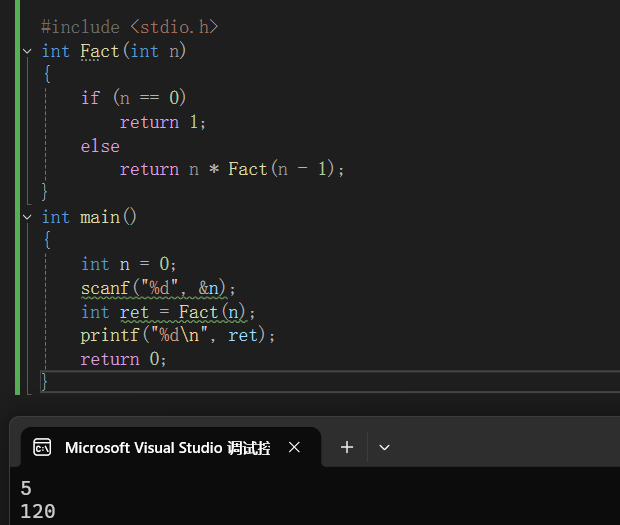Click the recursive Fact(n - 1) call
Screen dimensions: 620x525
[x=281, y=169]
